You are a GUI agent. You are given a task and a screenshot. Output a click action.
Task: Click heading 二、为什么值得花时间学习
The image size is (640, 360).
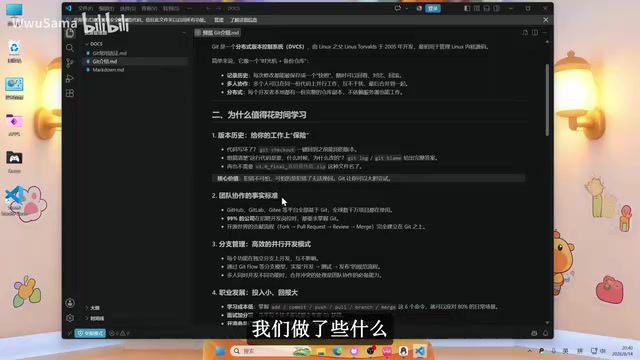tap(259, 115)
